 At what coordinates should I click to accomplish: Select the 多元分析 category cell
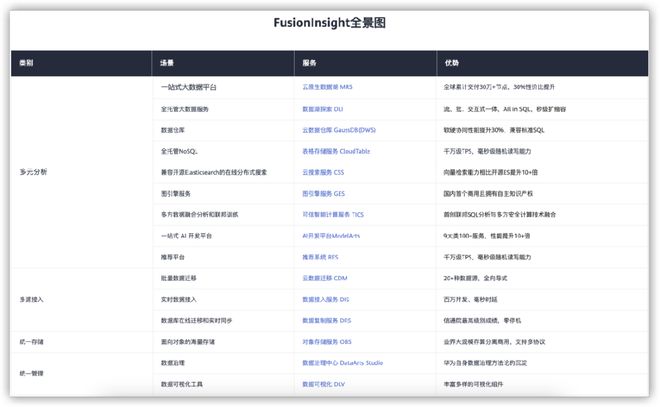coord(33,172)
